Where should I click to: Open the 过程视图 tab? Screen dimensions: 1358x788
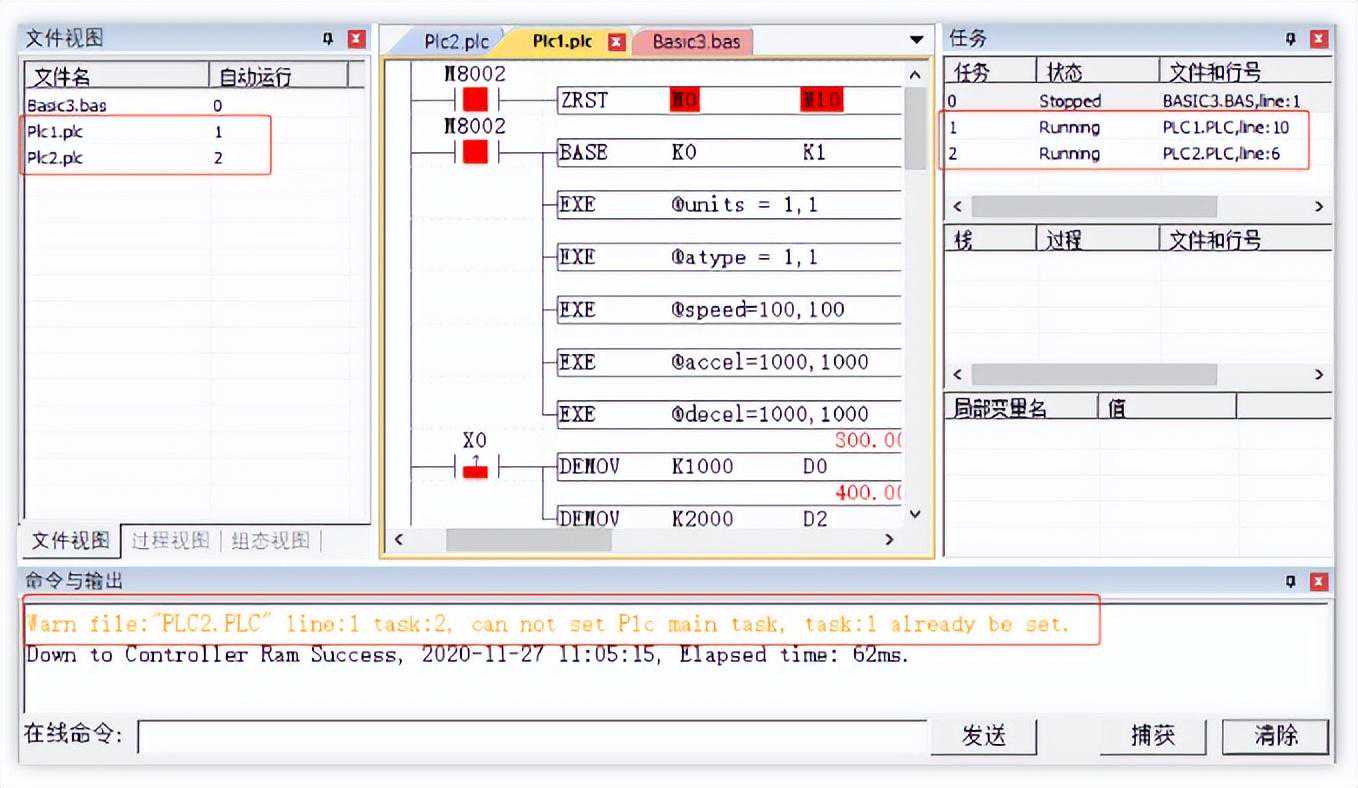[170, 541]
